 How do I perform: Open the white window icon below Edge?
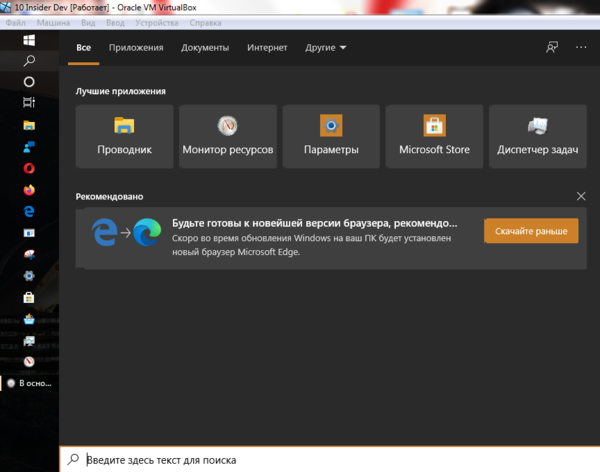(29, 233)
